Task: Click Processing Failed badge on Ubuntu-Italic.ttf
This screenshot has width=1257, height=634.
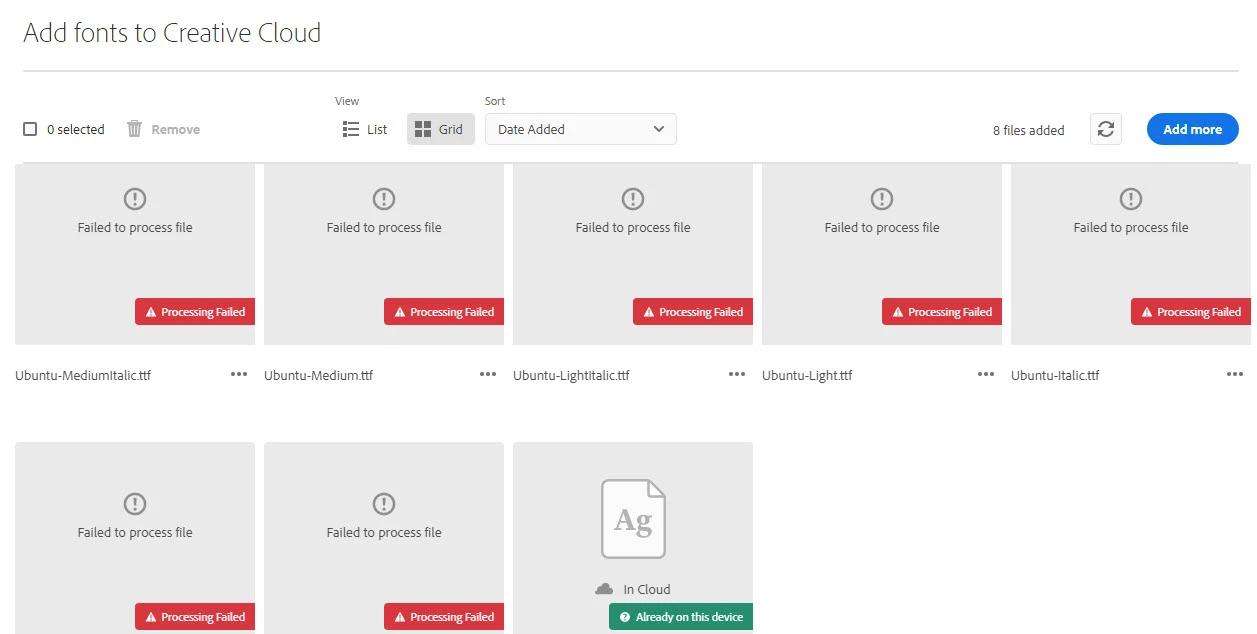Action: coord(1191,312)
